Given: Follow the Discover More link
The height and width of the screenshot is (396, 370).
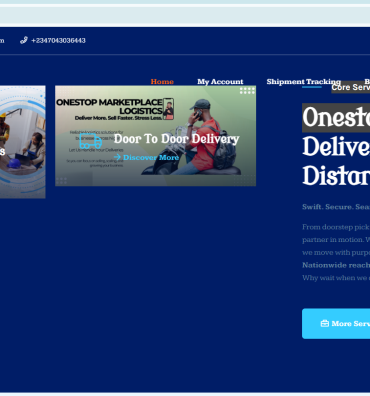Looking at the screenshot, I should tap(151, 157).
